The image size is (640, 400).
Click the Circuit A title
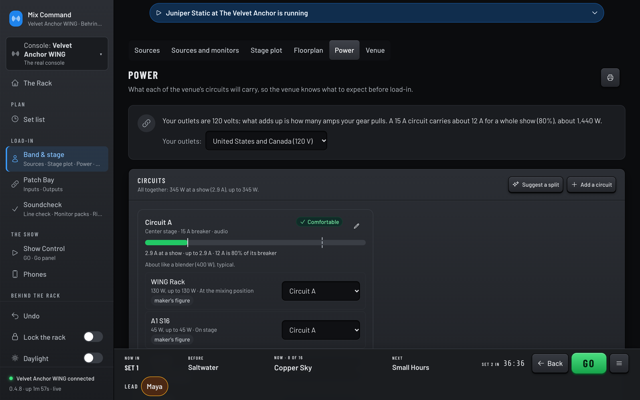pyautogui.click(x=158, y=222)
